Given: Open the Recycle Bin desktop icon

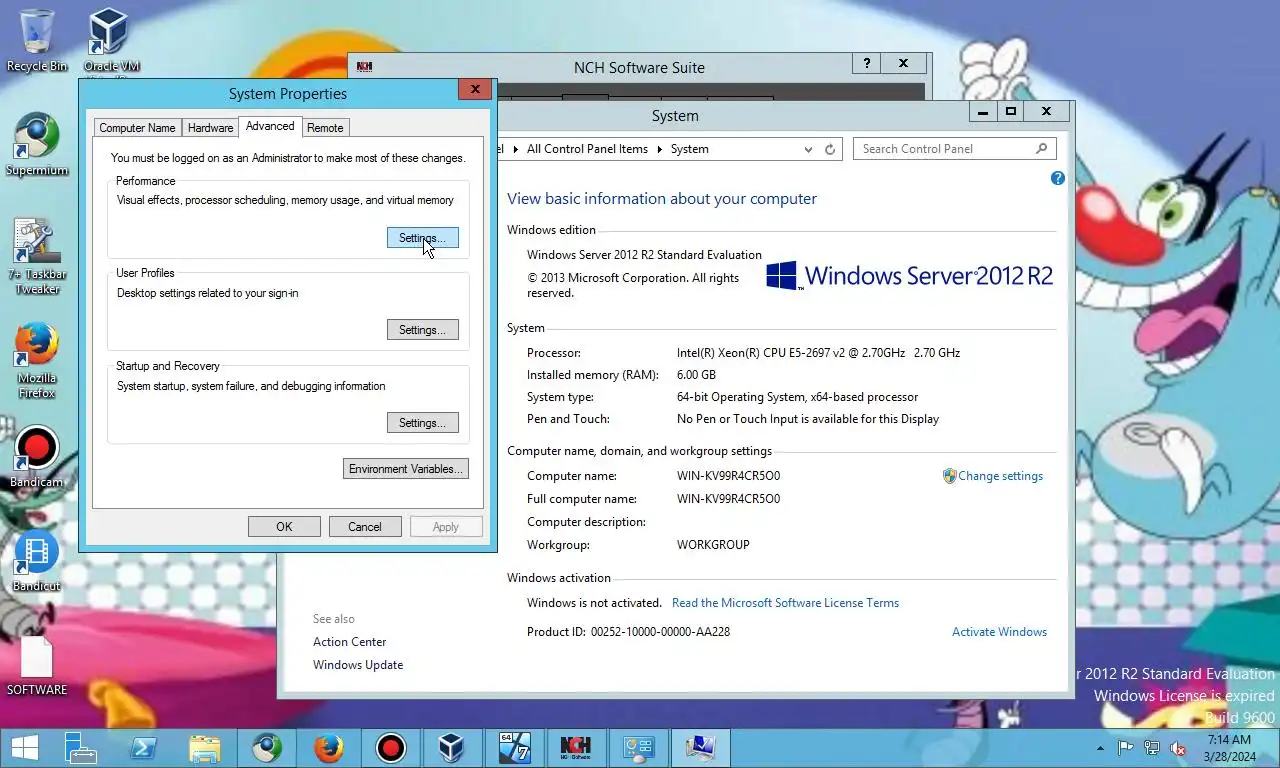Looking at the screenshot, I should click(37, 40).
